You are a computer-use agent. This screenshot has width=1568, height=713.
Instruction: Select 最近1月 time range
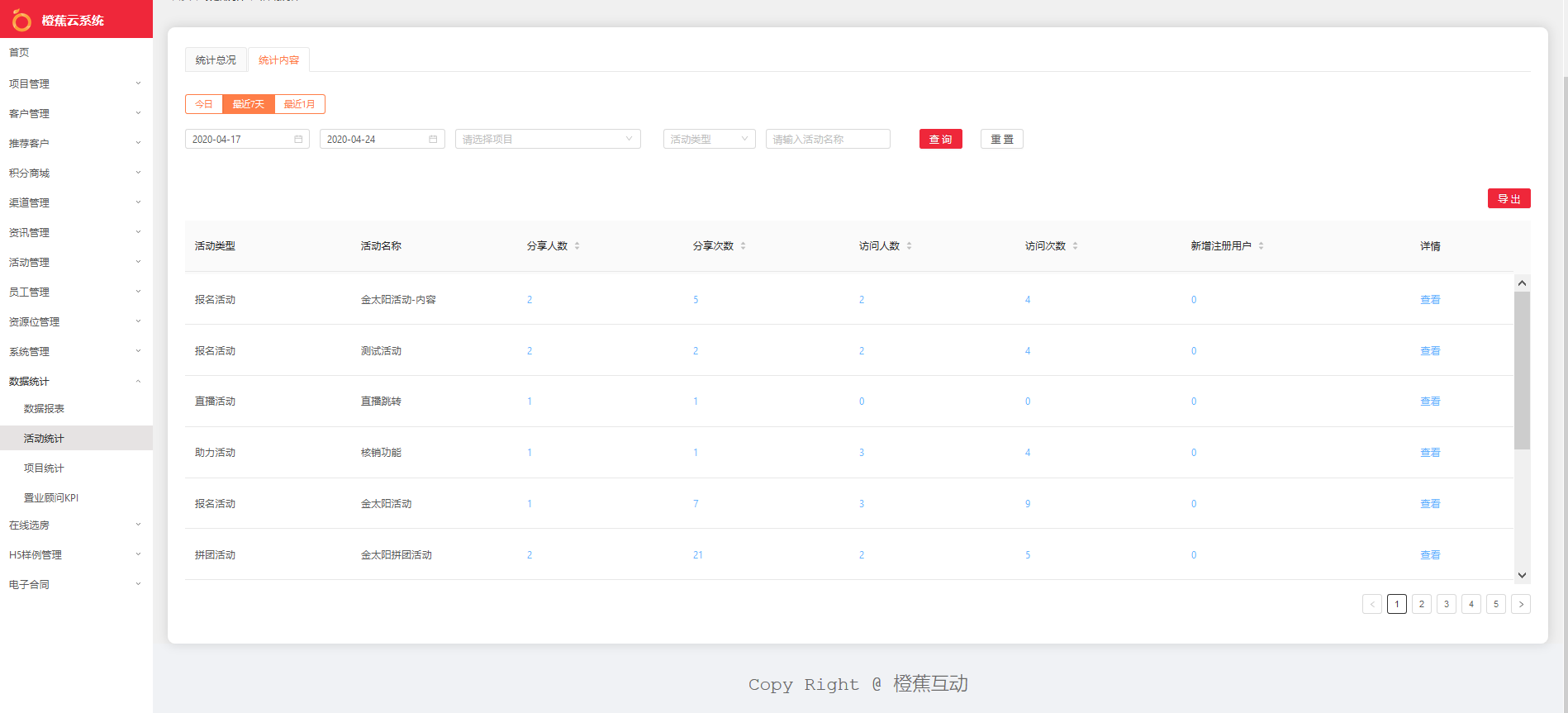coord(300,104)
